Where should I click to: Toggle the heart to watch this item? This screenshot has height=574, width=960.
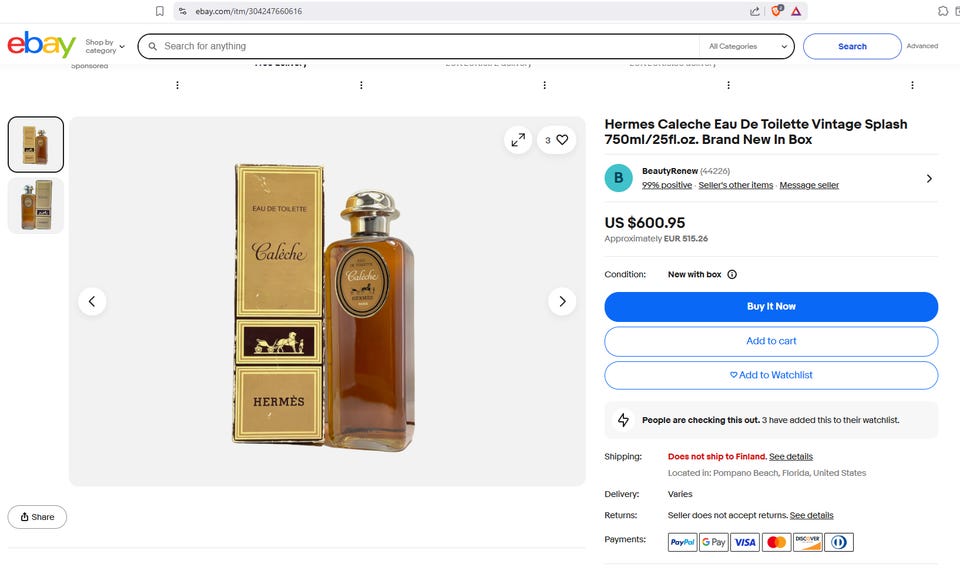pyautogui.click(x=562, y=140)
